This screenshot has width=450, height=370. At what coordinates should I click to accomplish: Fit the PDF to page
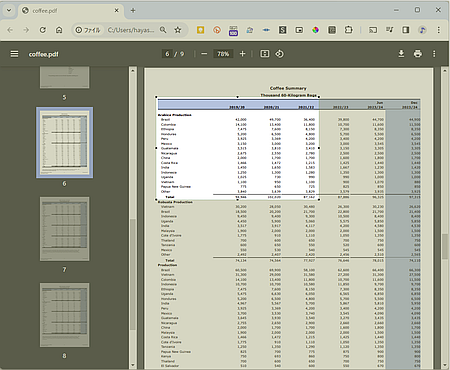[265, 54]
